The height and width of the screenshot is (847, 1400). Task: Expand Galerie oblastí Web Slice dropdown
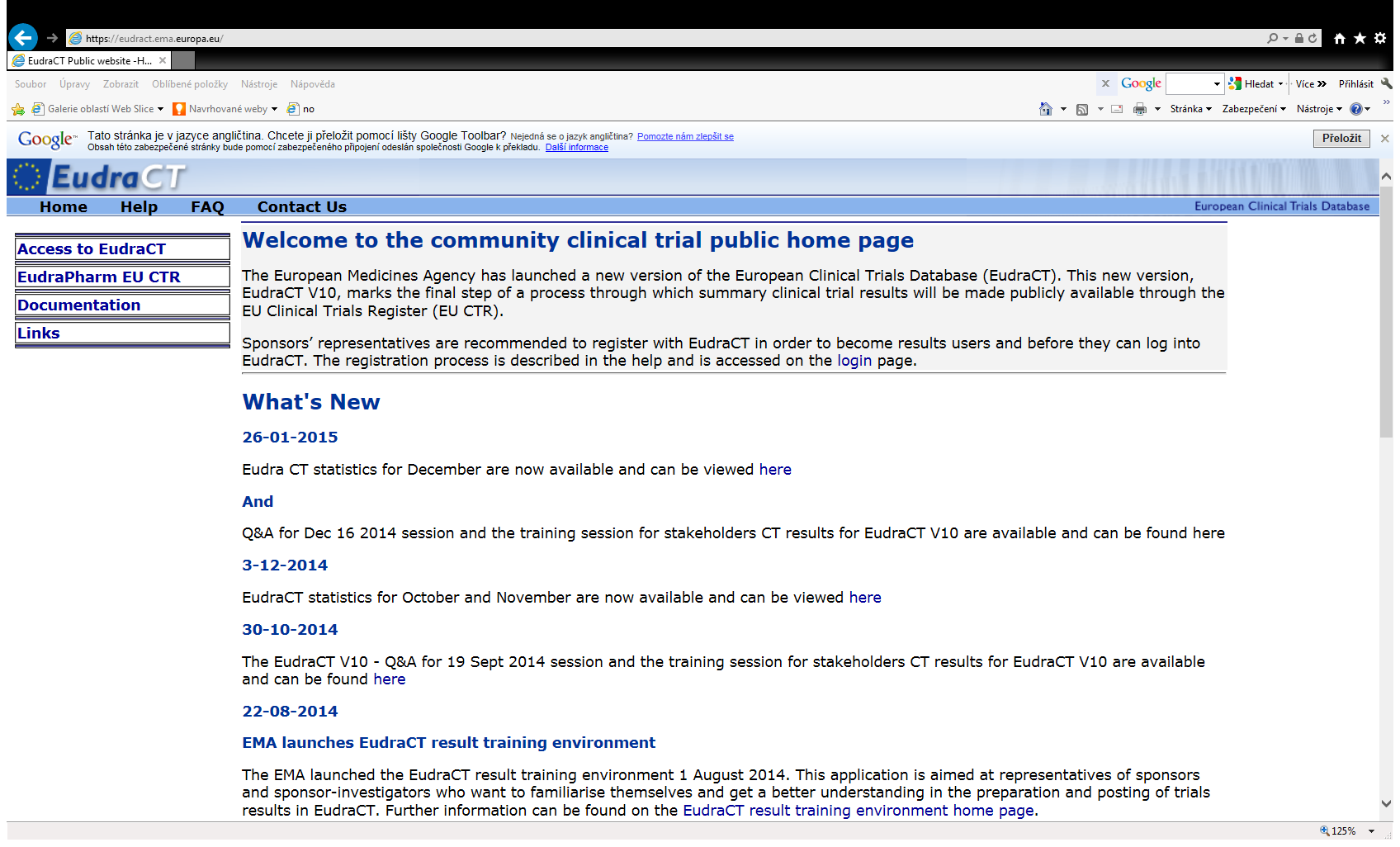pos(160,109)
